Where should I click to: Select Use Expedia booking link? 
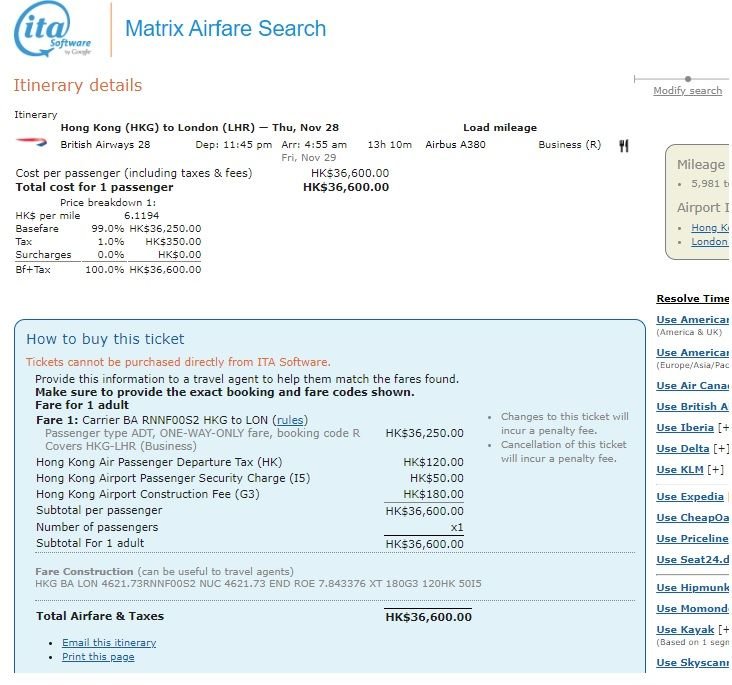pos(690,497)
